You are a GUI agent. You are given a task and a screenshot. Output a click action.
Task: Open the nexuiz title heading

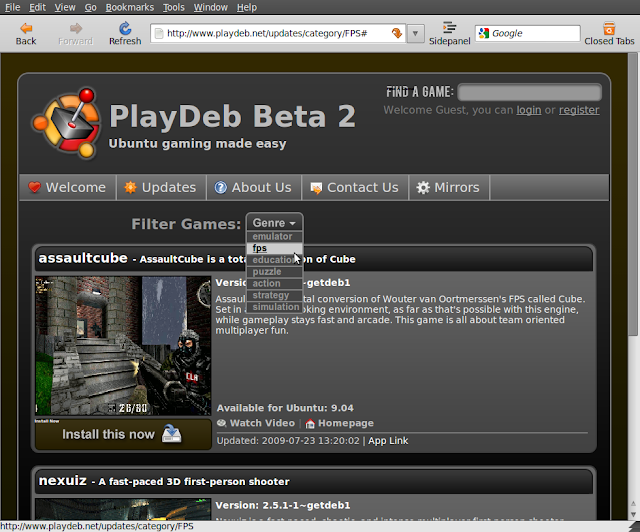pos(62,481)
